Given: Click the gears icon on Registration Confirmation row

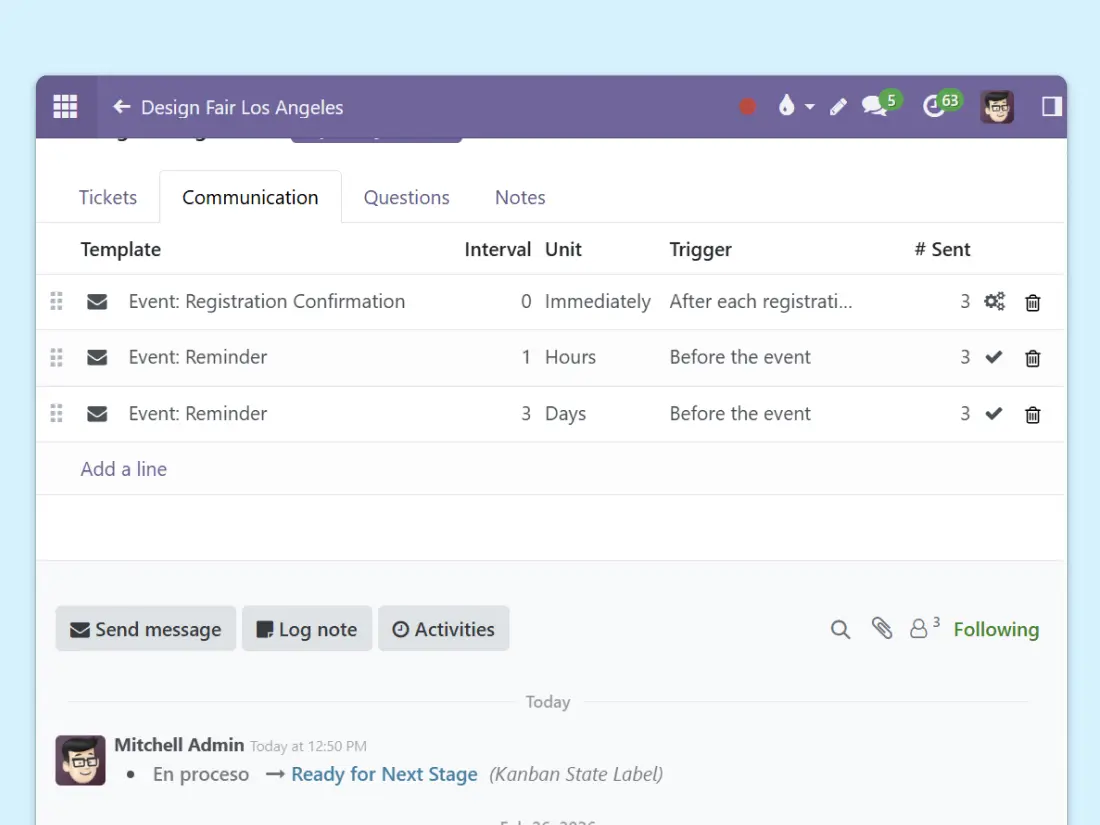Looking at the screenshot, I should (x=994, y=302).
